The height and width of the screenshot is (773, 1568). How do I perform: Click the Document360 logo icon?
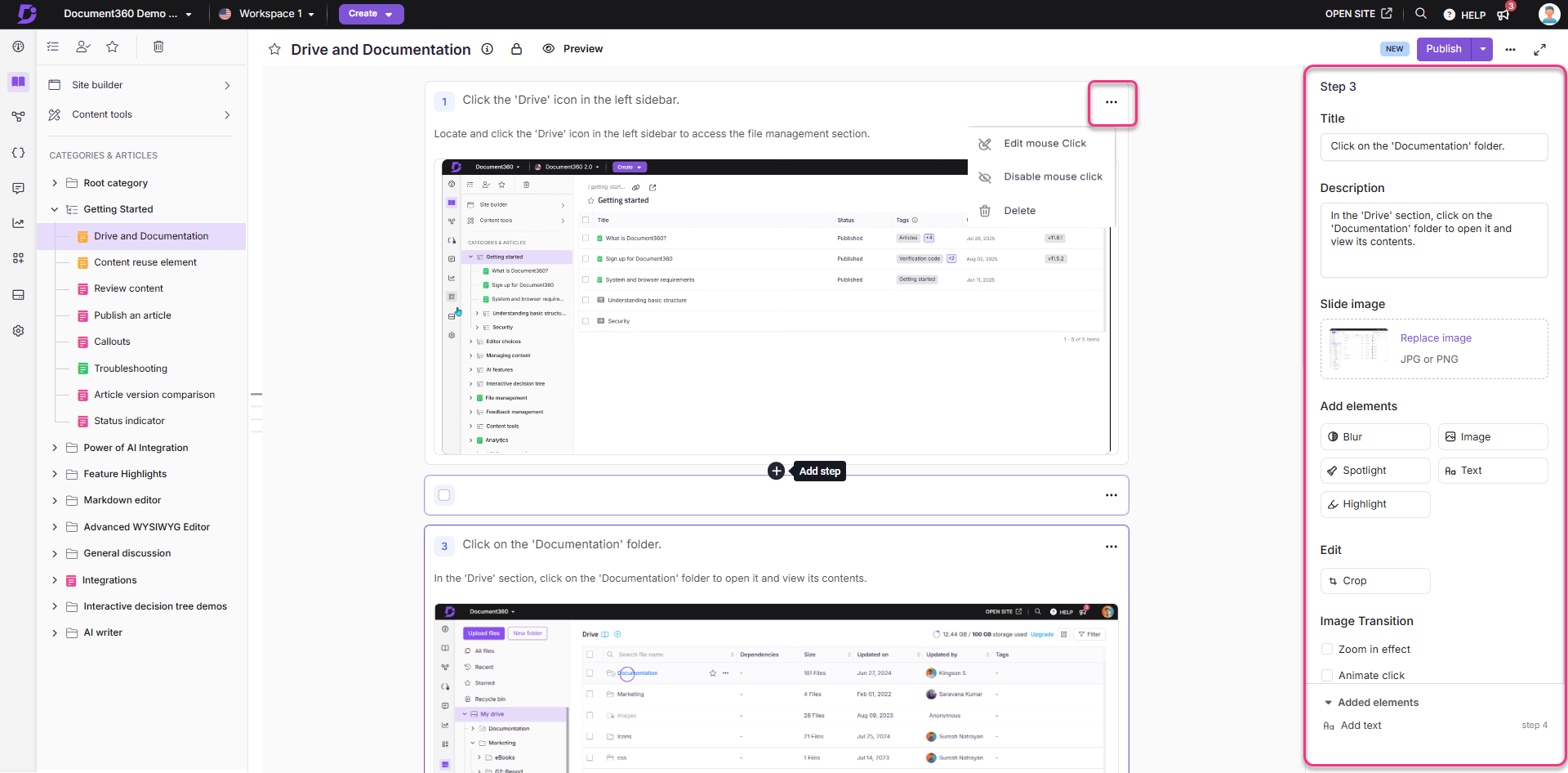pyautogui.click(x=27, y=14)
